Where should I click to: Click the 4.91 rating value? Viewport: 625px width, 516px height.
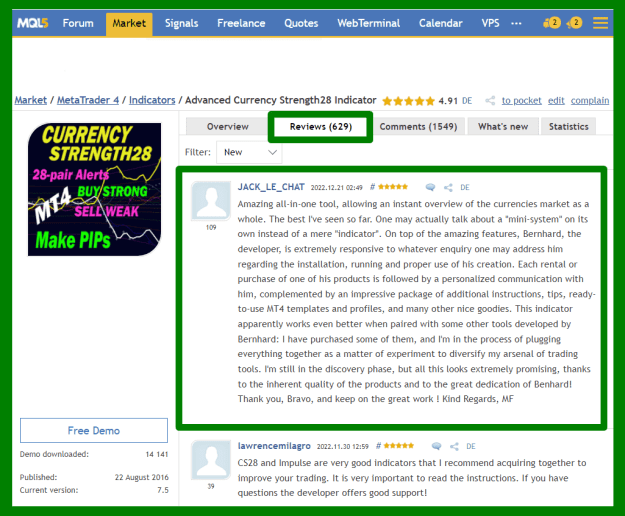point(448,101)
